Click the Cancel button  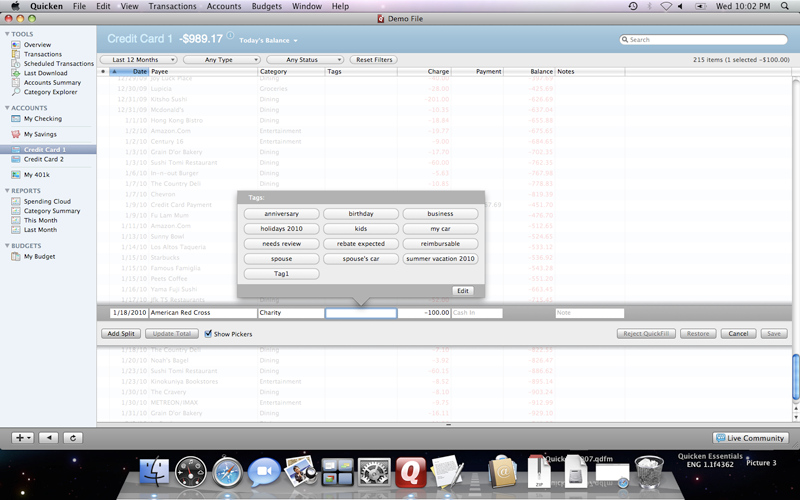[x=738, y=334]
